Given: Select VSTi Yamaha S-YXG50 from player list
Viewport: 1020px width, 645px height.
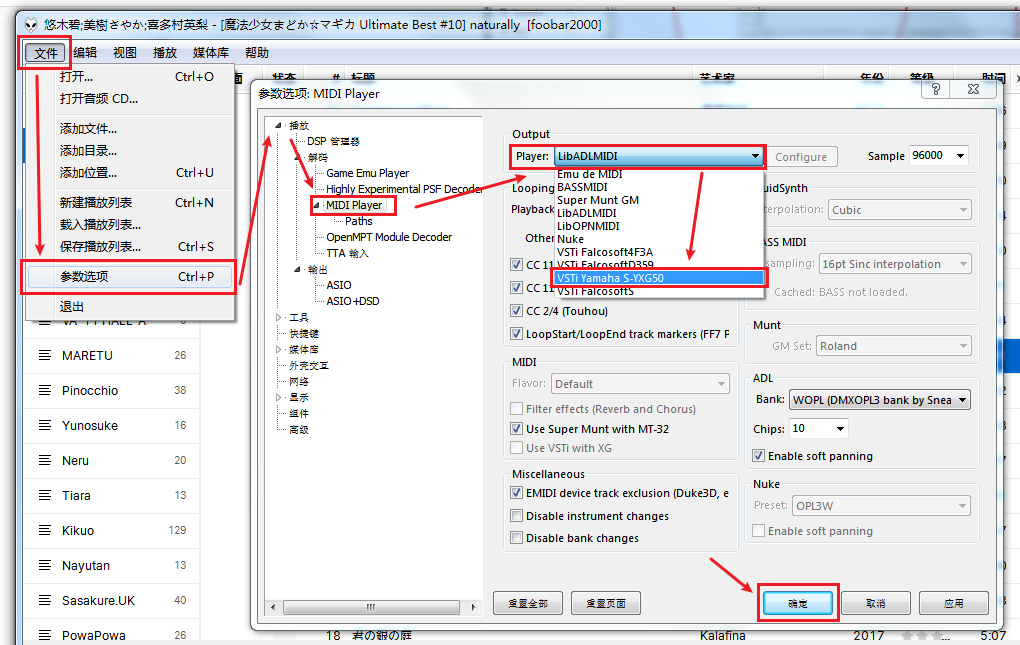Looking at the screenshot, I should 610,278.
